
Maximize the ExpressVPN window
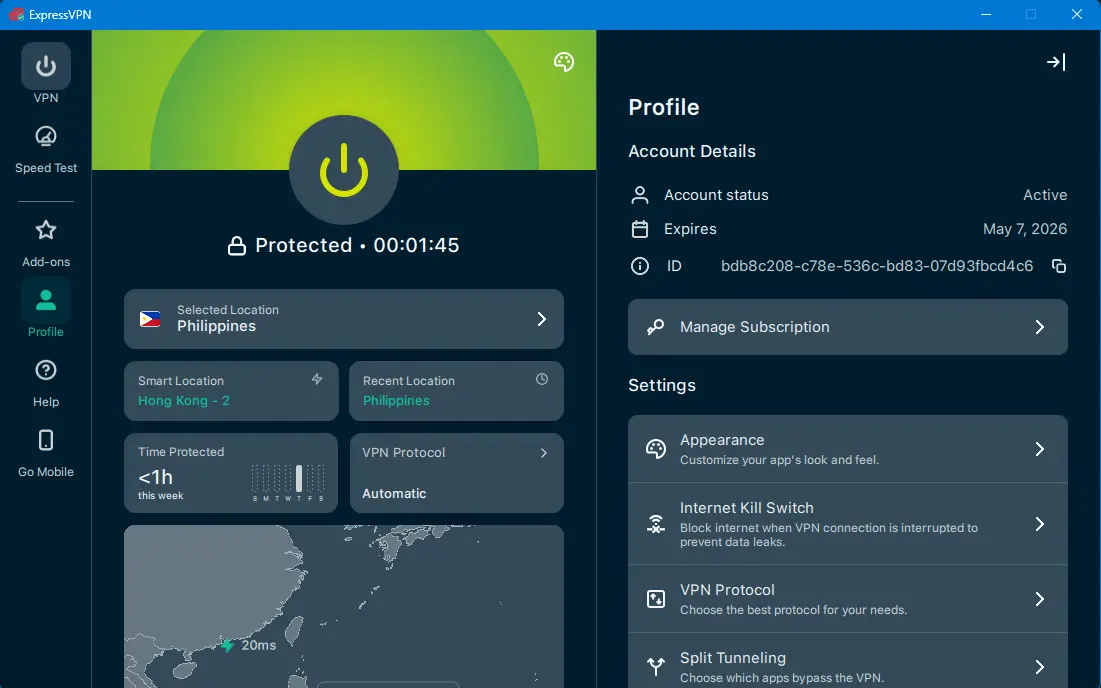click(x=1031, y=14)
